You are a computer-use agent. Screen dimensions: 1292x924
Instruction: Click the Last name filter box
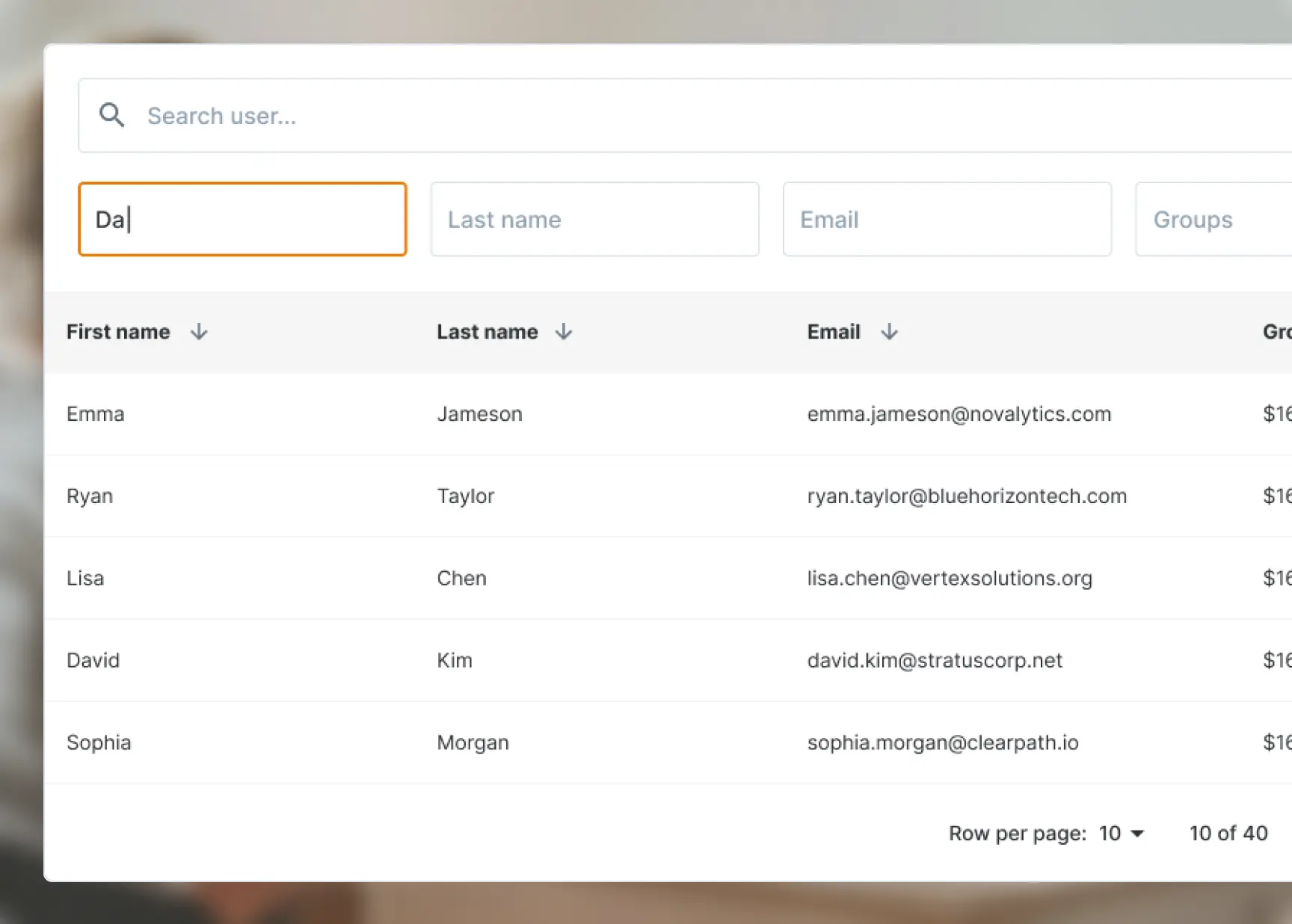pyautogui.click(x=594, y=218)
